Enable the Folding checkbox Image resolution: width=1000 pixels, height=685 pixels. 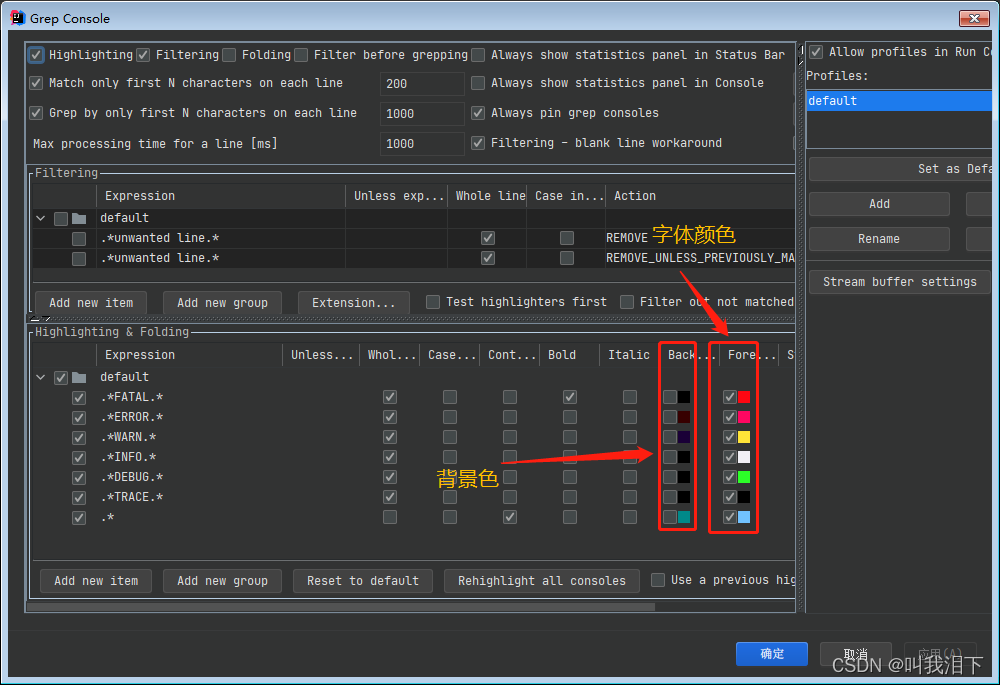[x=229, y=55]
